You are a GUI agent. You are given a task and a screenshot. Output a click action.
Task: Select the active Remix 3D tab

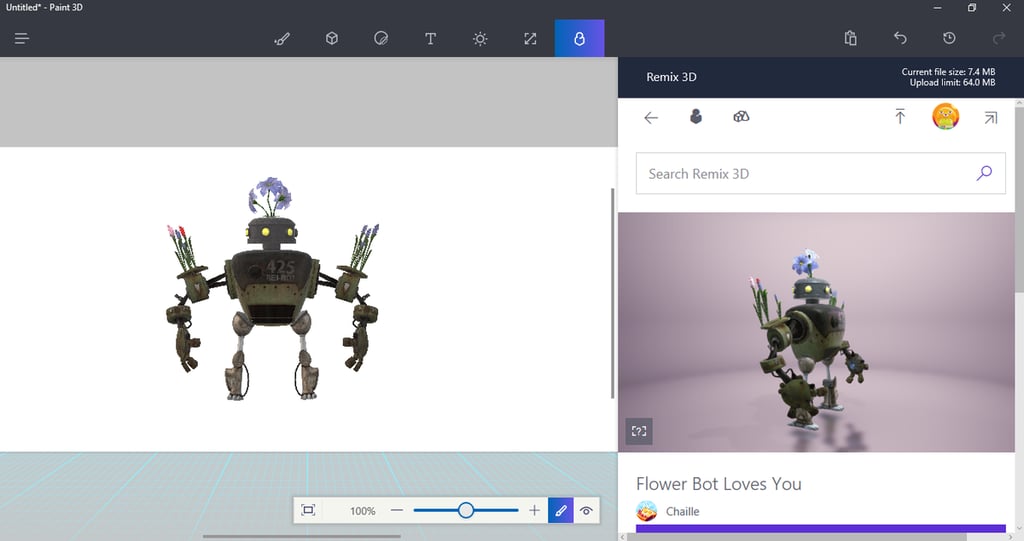pyautogui.click(x=579, y=39)
